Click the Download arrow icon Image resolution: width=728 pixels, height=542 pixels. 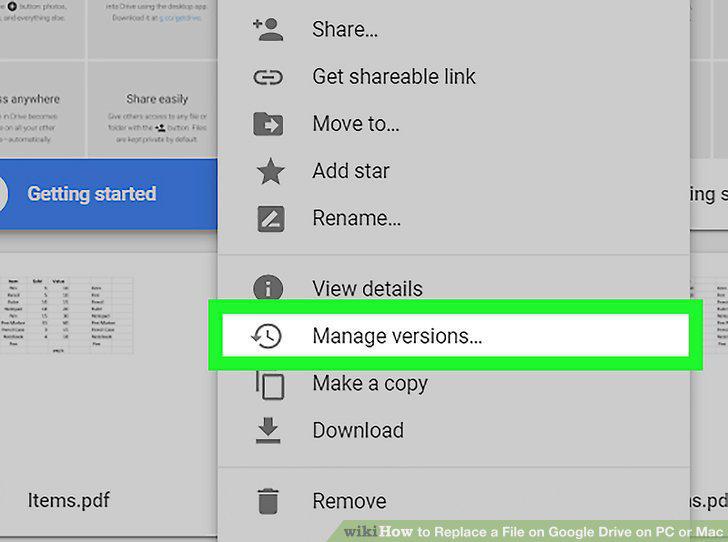[x=268, y=431]
